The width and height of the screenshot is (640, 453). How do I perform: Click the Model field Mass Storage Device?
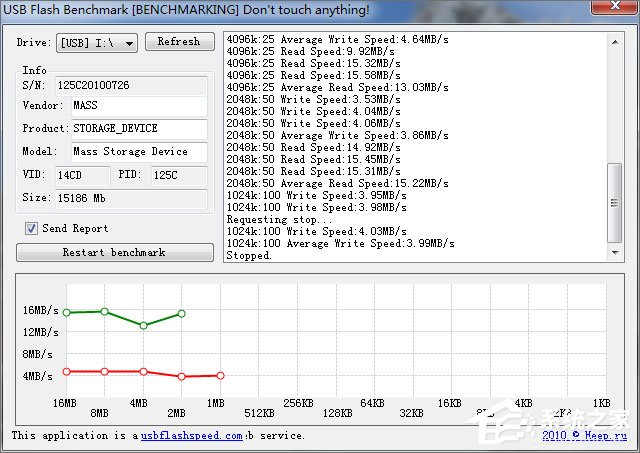137,152
